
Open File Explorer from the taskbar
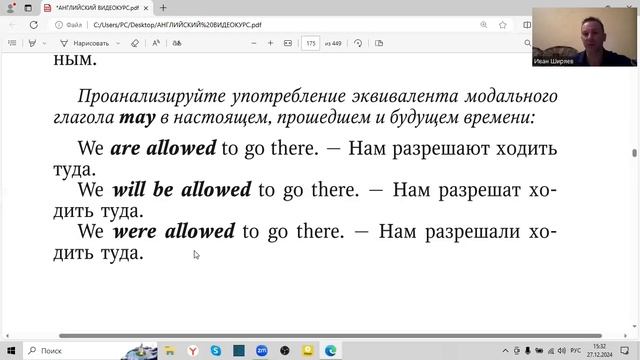point(169,351)
